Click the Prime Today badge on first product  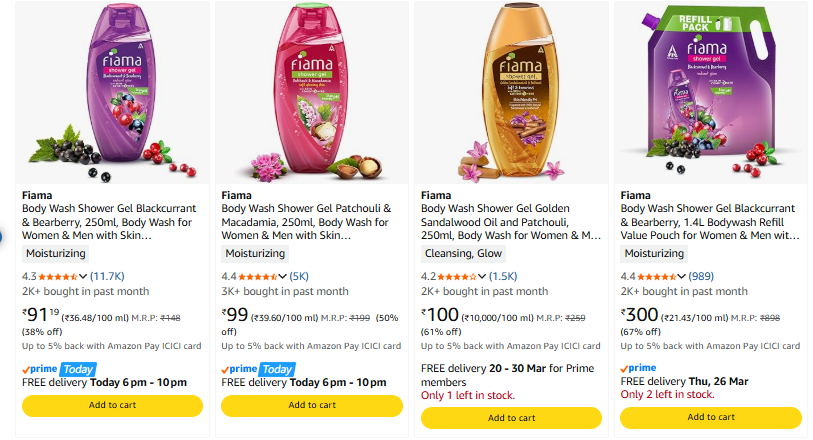(57, 369)
